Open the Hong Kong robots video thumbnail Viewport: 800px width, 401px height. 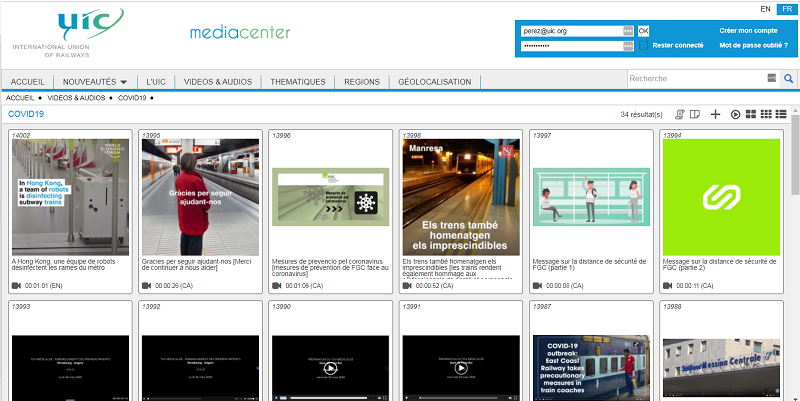click(x=70, y=197)
